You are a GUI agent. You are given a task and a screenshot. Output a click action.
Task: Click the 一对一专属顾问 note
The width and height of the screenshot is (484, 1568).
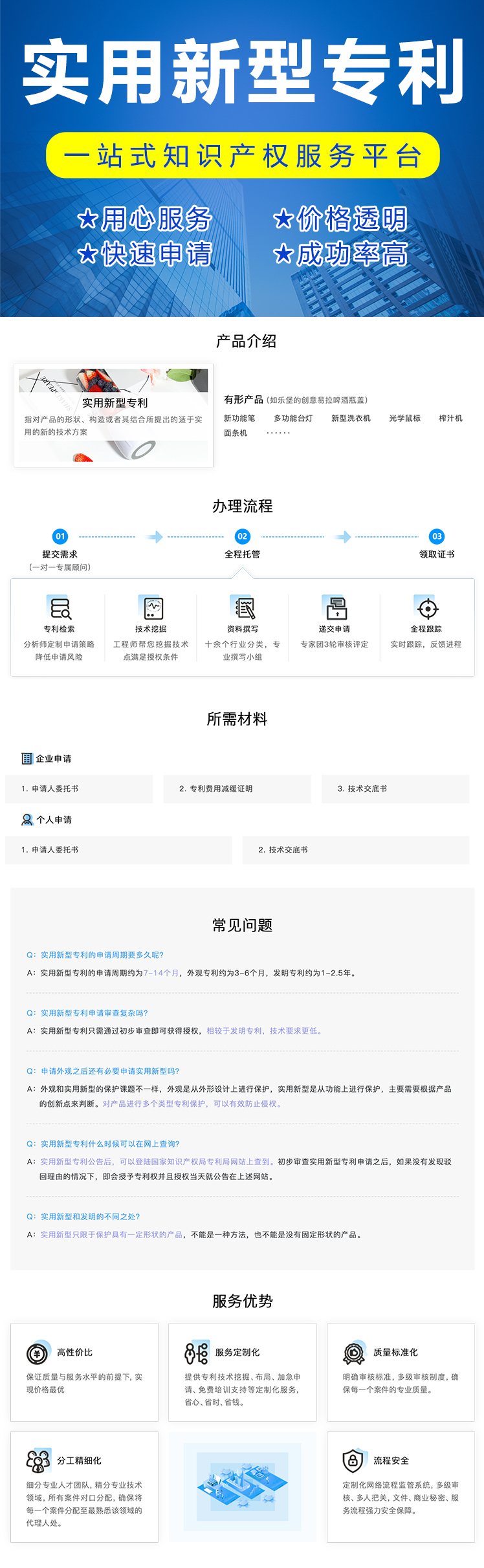click(60, 567)
